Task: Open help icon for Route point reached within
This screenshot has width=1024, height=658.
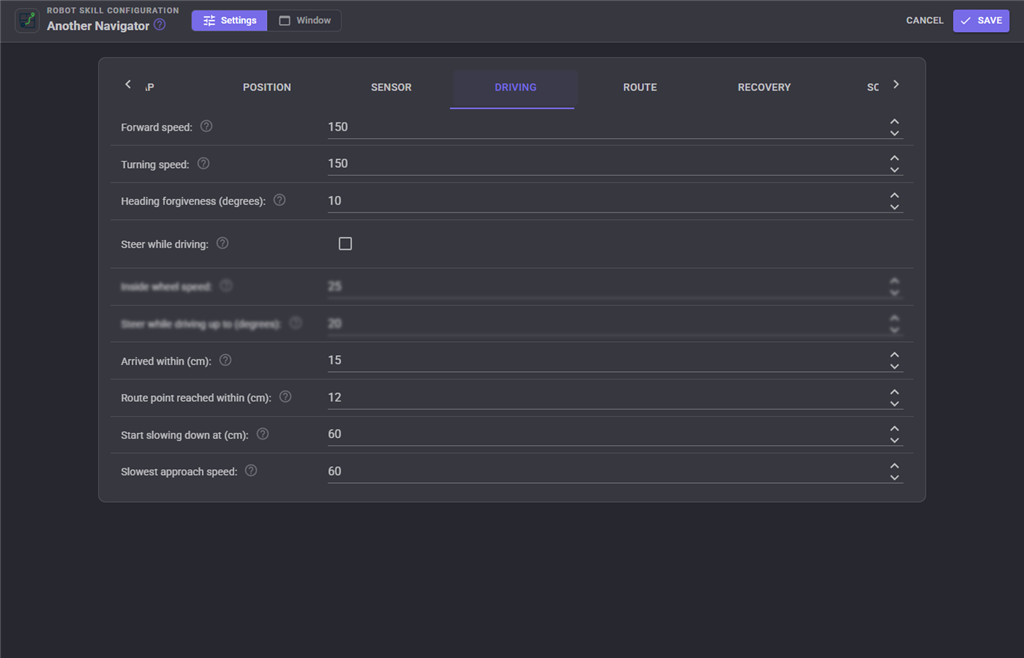Action: (x=285, y=396)
